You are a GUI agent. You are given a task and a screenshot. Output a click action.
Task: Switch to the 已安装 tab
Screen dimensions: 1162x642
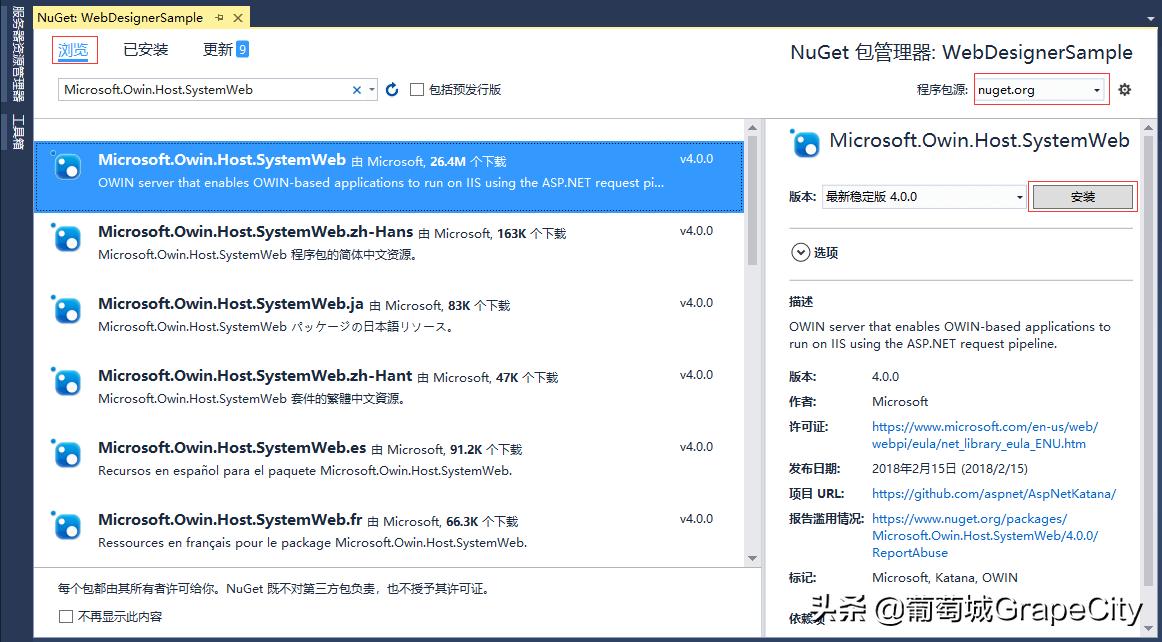145,48
